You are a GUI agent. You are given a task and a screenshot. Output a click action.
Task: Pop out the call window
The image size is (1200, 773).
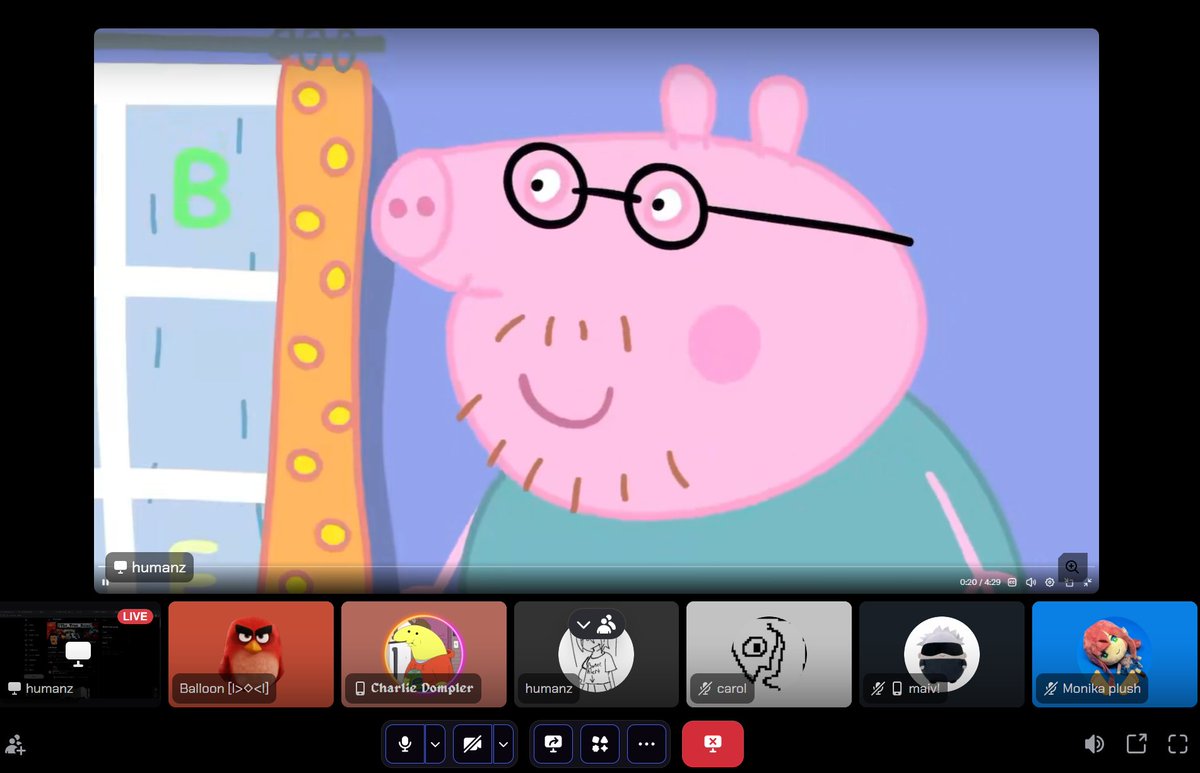coord(1136,744)
